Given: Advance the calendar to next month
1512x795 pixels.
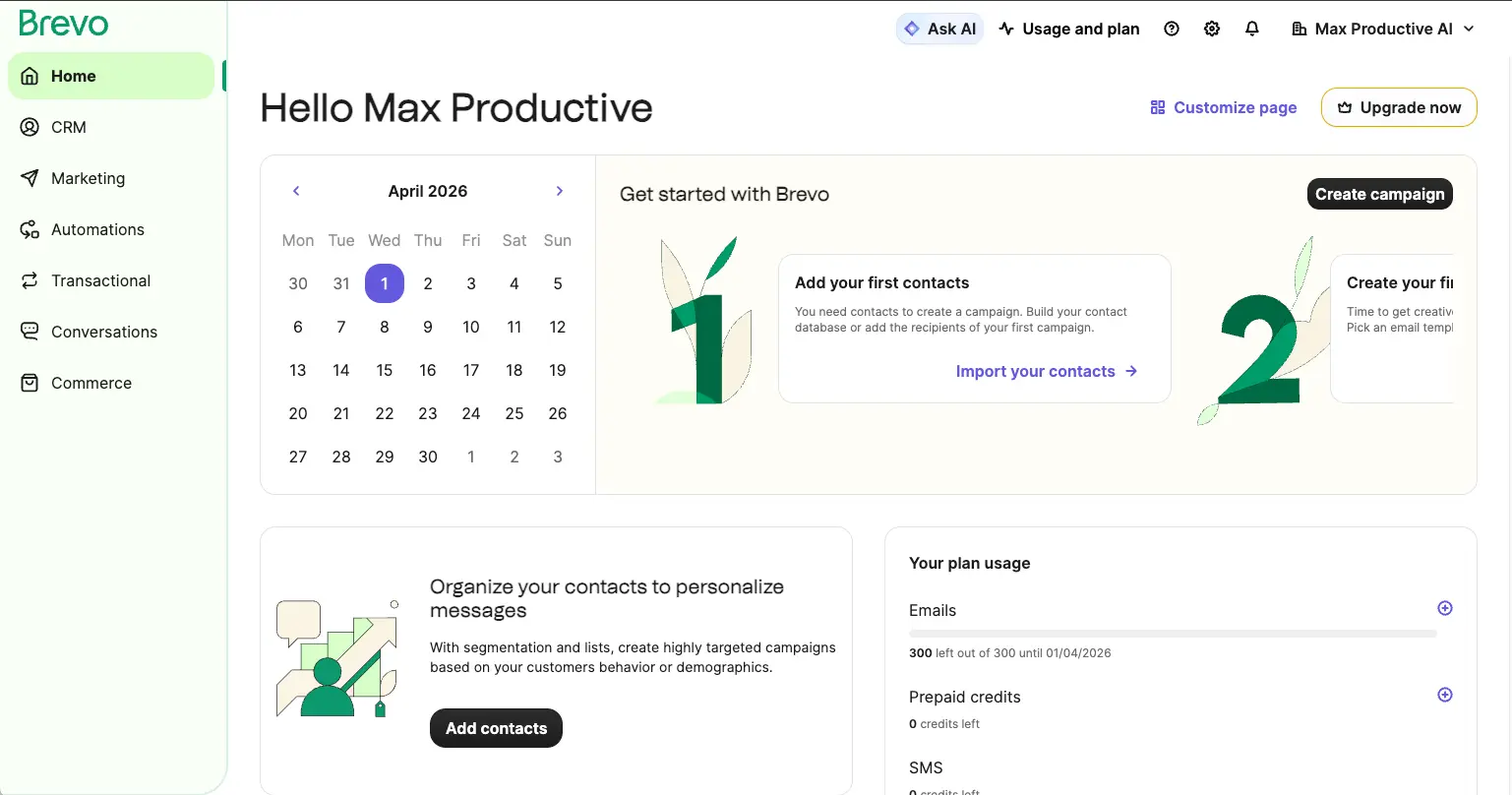Looking at the screenshot, I should pyautogui.click(x=560, y=191).
